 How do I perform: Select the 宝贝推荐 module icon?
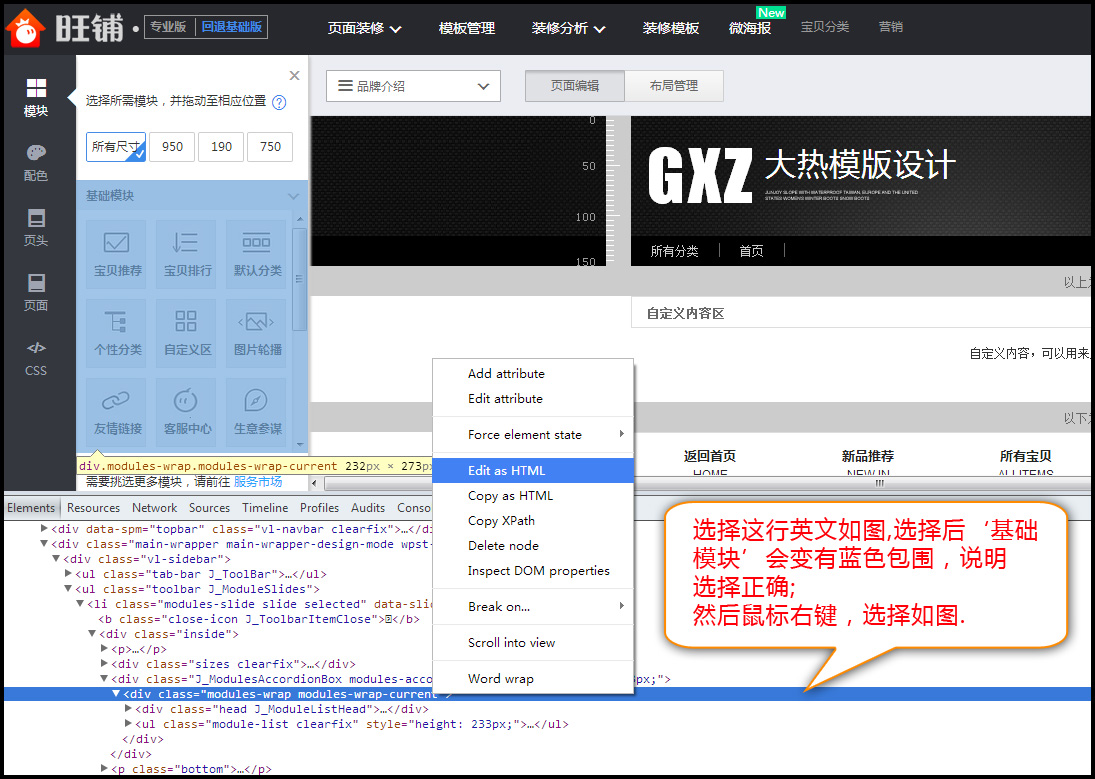coord(116,254)
